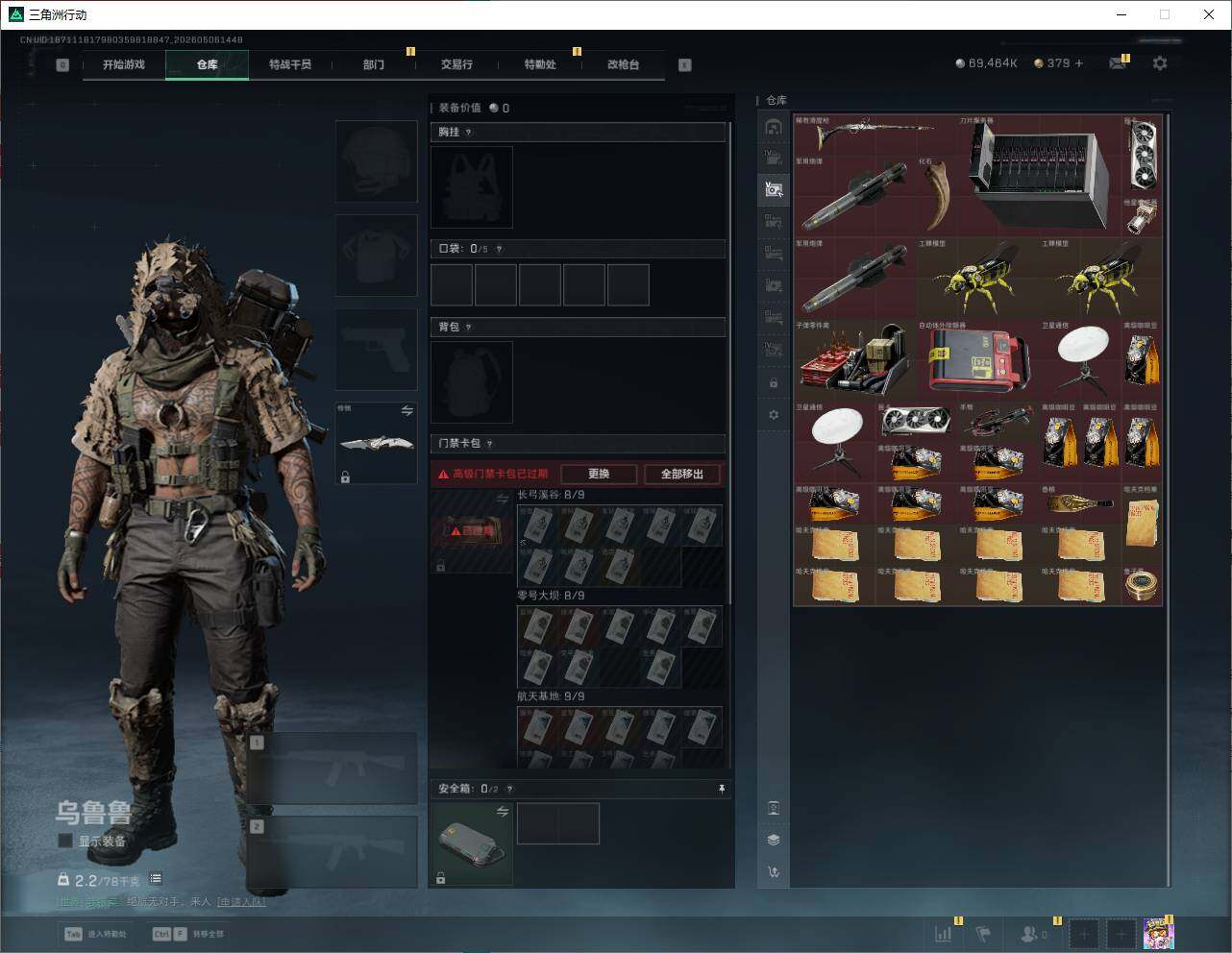
Task: Click the 转移全部 shortcut button
Action: click(188, 934)
